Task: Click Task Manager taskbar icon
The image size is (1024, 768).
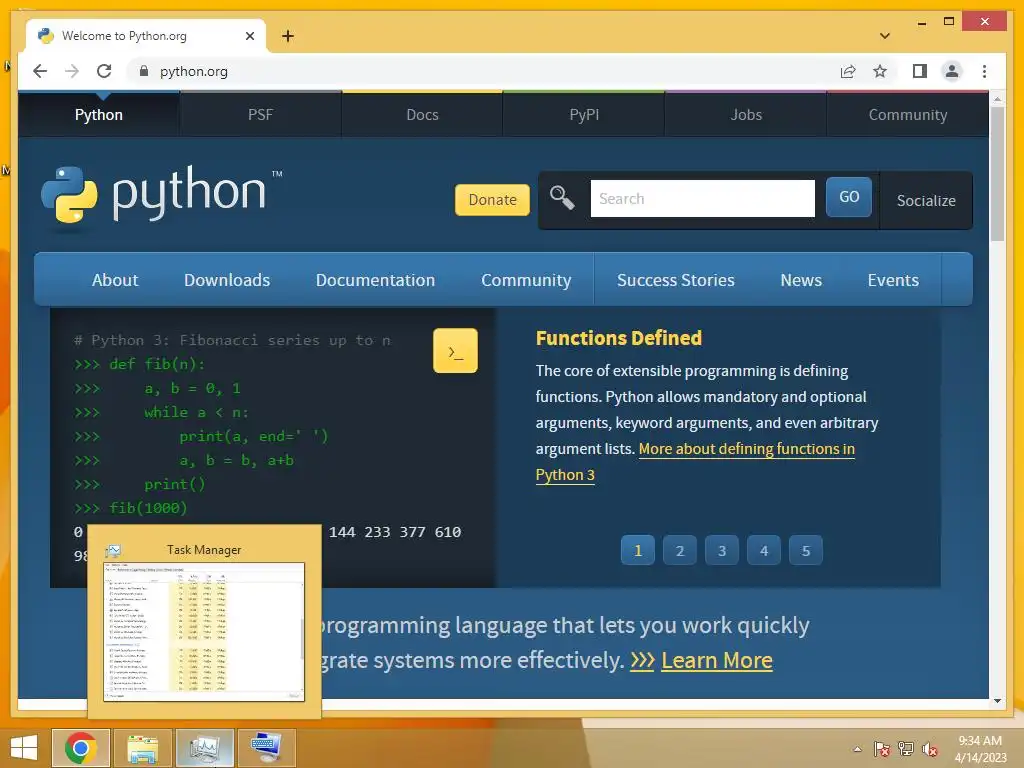Action: 205,748
